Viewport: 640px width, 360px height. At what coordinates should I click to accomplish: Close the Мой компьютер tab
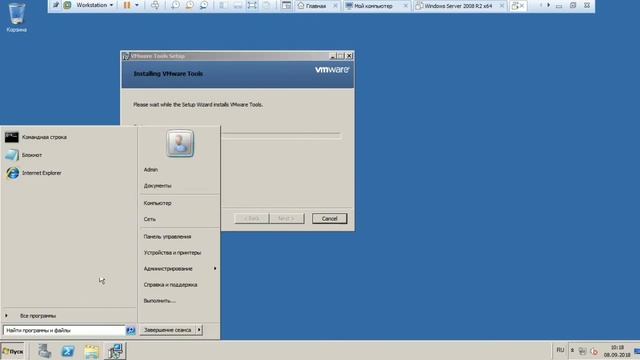(x=406, y=6)
